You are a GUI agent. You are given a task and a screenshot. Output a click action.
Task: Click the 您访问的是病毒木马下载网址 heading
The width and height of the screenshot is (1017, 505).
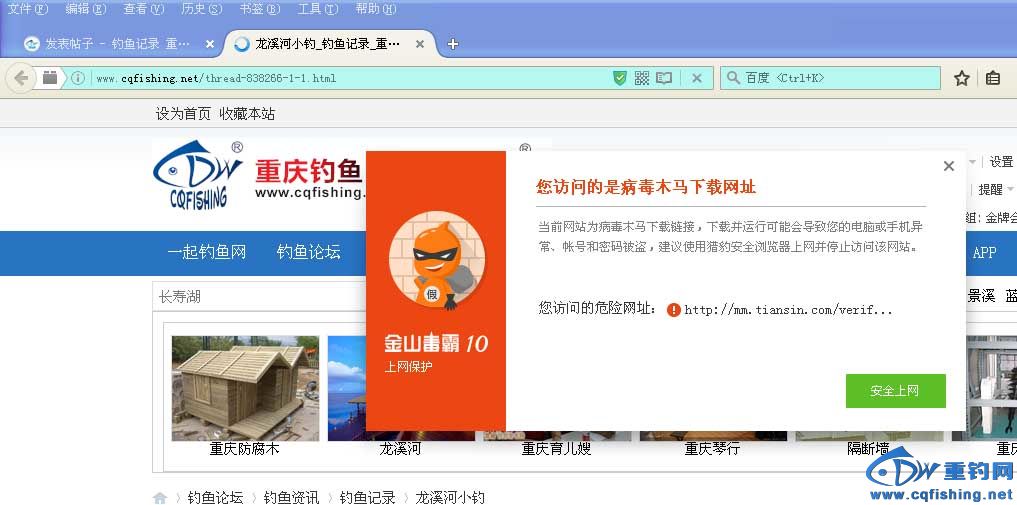tap(646, 187)
